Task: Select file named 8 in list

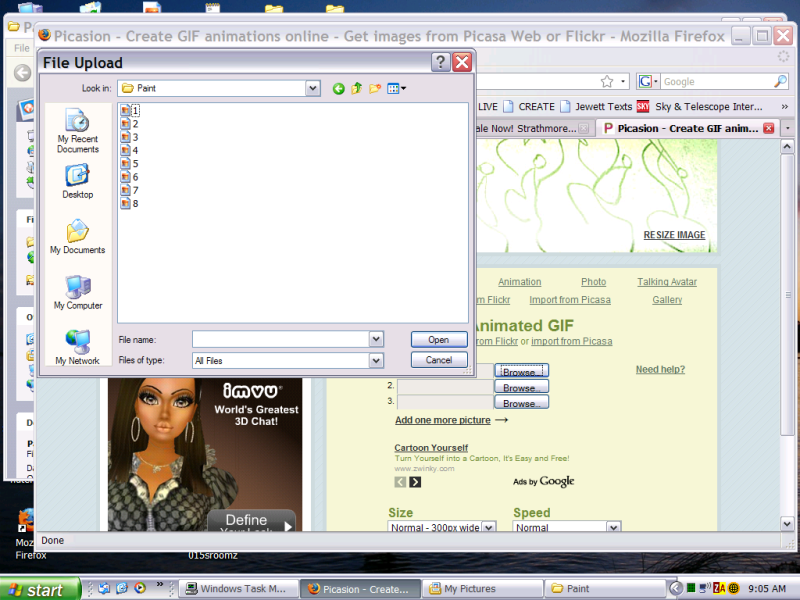Action: 130,203
